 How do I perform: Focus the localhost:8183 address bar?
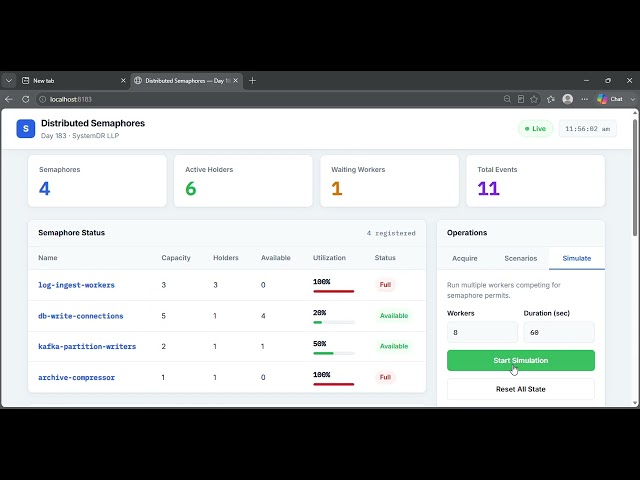pyautogui.click(x=269, y=99)
